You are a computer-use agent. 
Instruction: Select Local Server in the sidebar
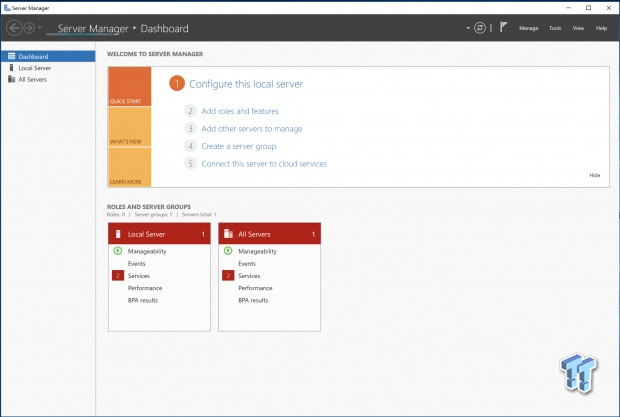pos(48,68)
